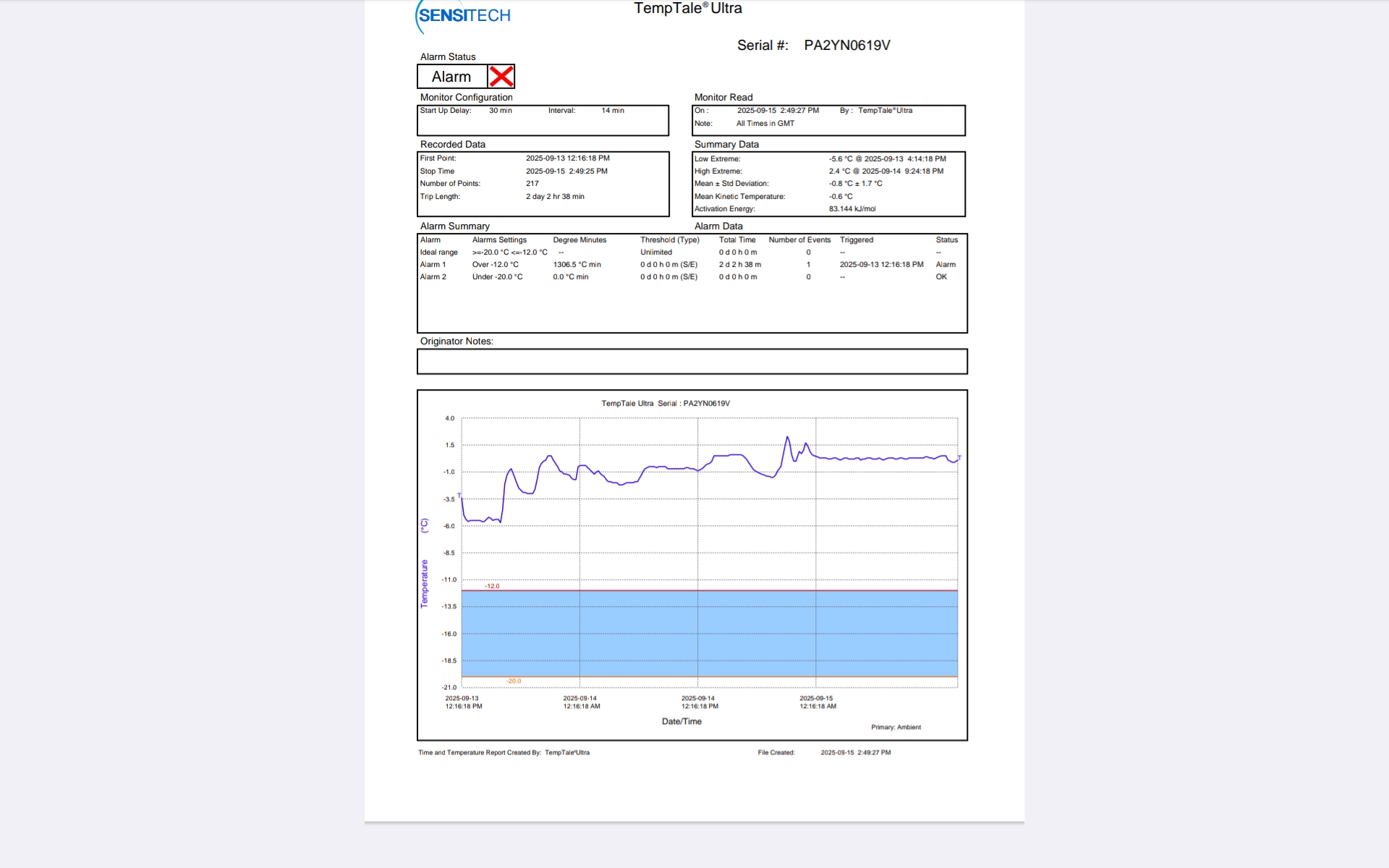The image size is (1389, 868).
Task: Click the Low Extreme value in Summary Data
Action: [887, 159]
